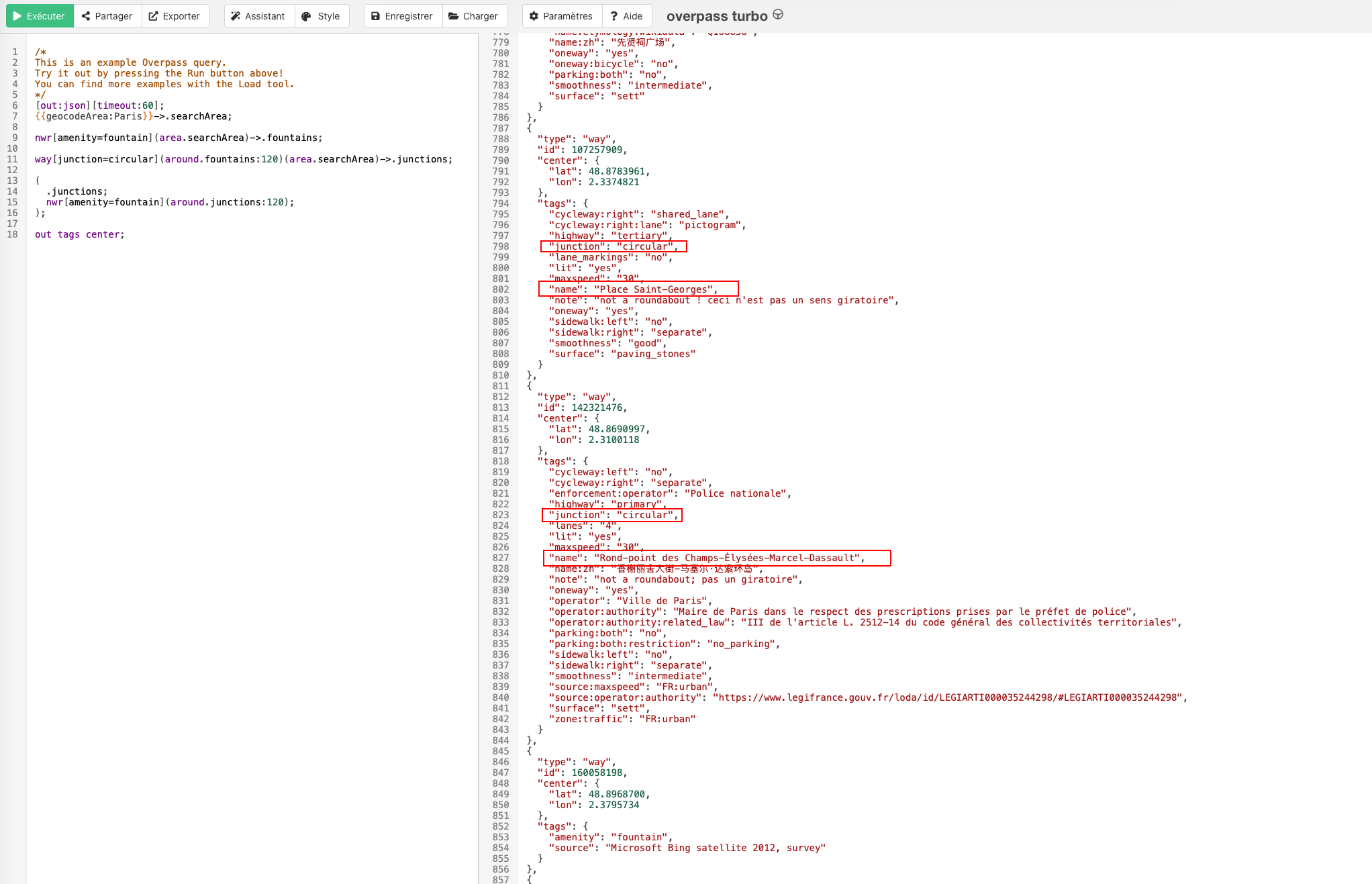Click the magic wand Assistant icon
The image size is (1372, 884).
coord(236,16)
